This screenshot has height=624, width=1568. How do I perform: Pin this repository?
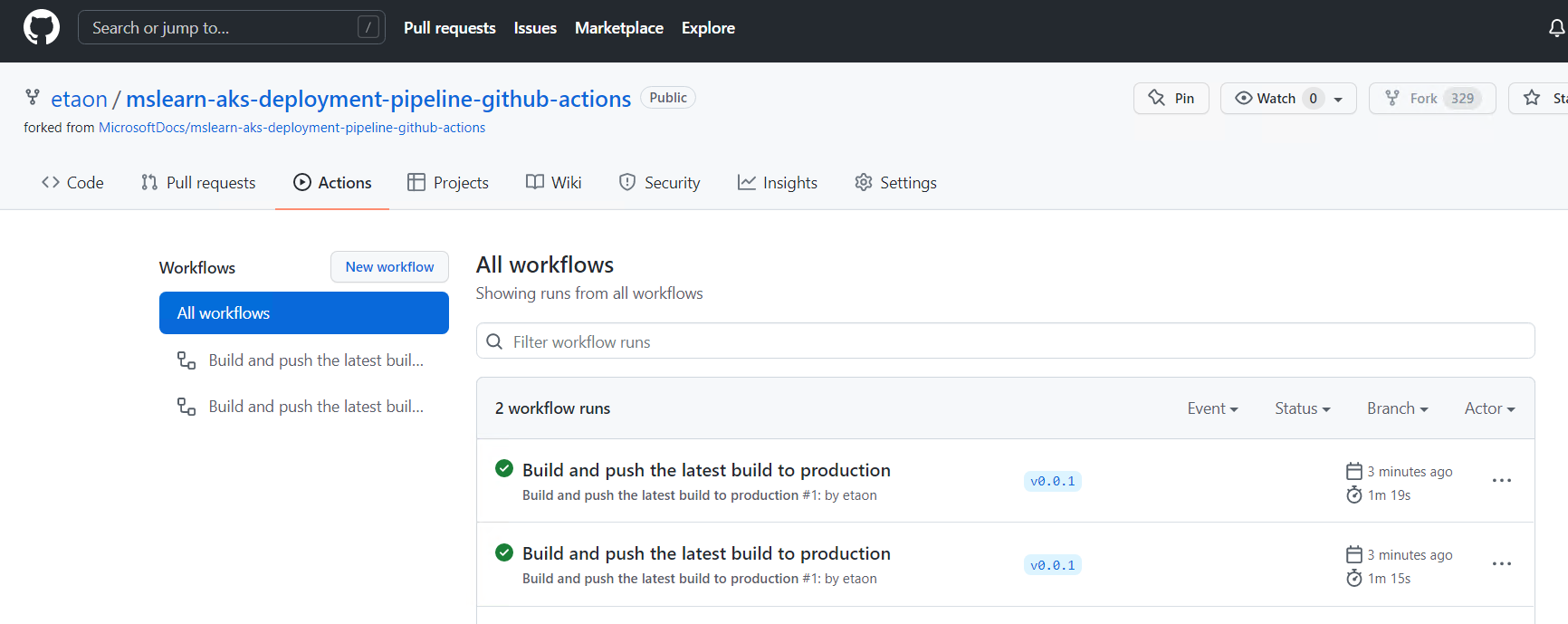(x=1171, y=98)
